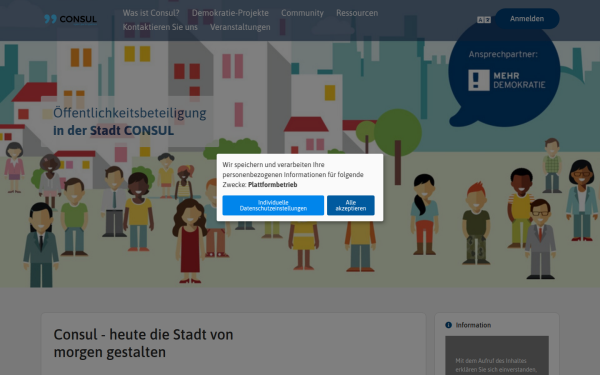Open the Veranstaltungen menu item
600x375 pixels.
[x=240, y=27]
